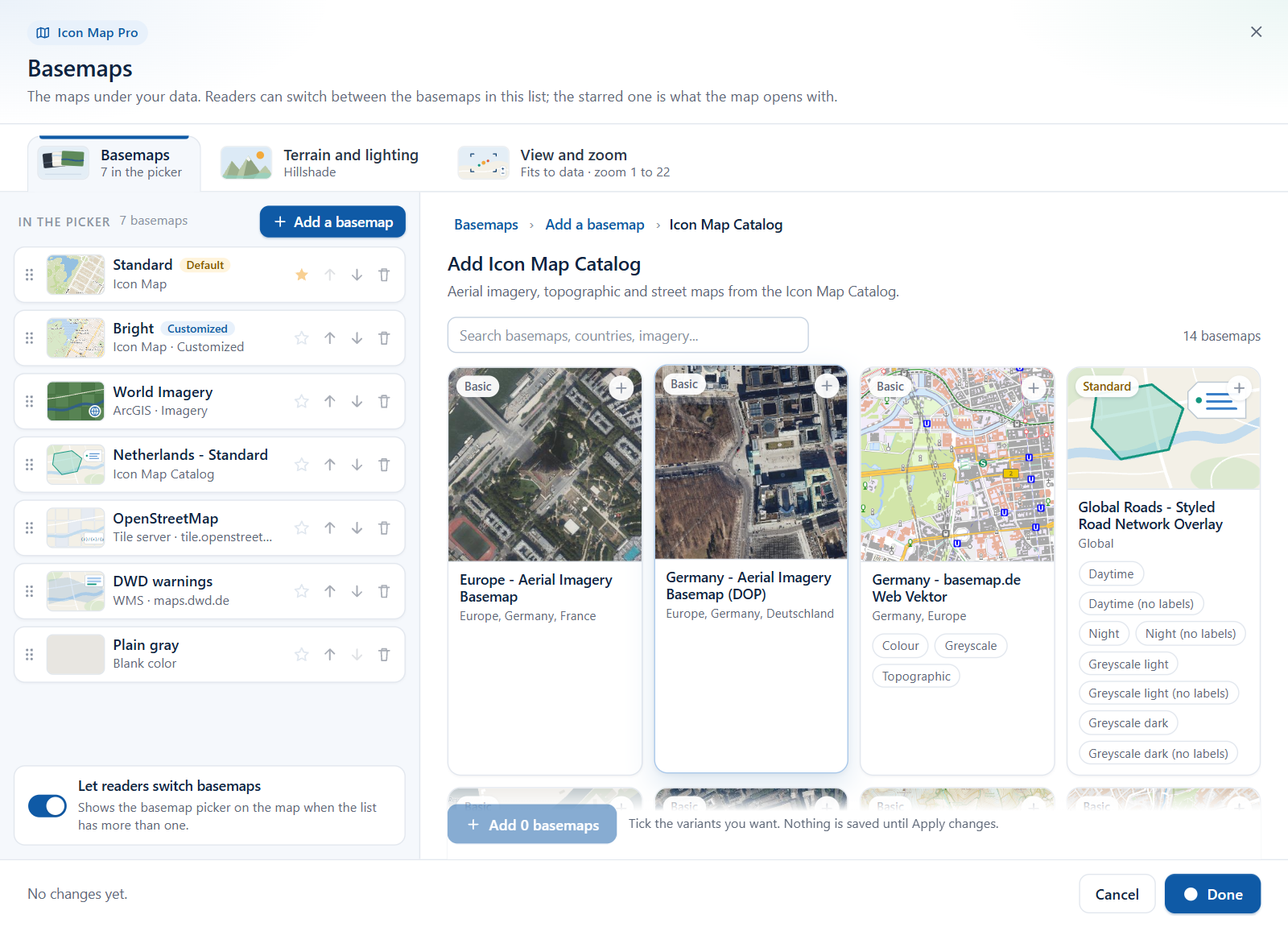Star World Imagery as default
The image size is (1288, 927).
[x=302, y=401]
